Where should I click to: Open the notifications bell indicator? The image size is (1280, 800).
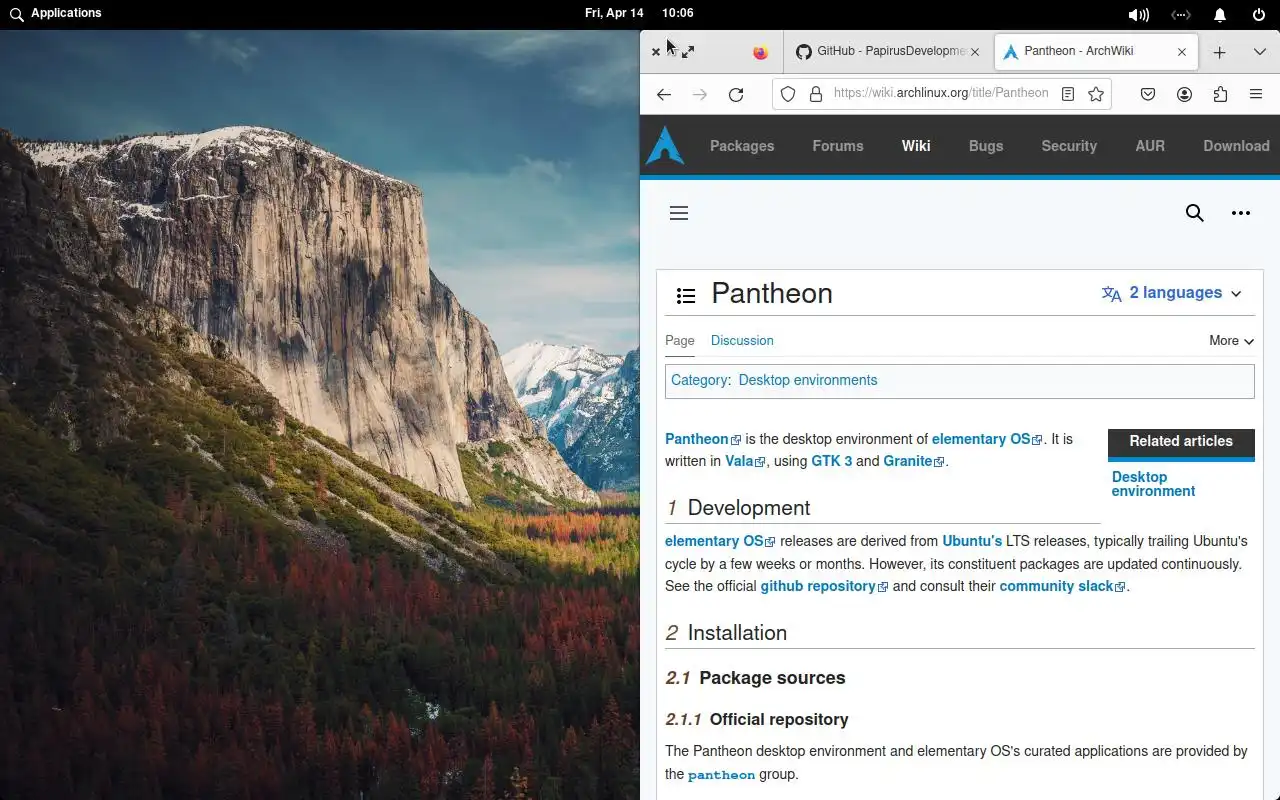click(x=1220, y=14)
